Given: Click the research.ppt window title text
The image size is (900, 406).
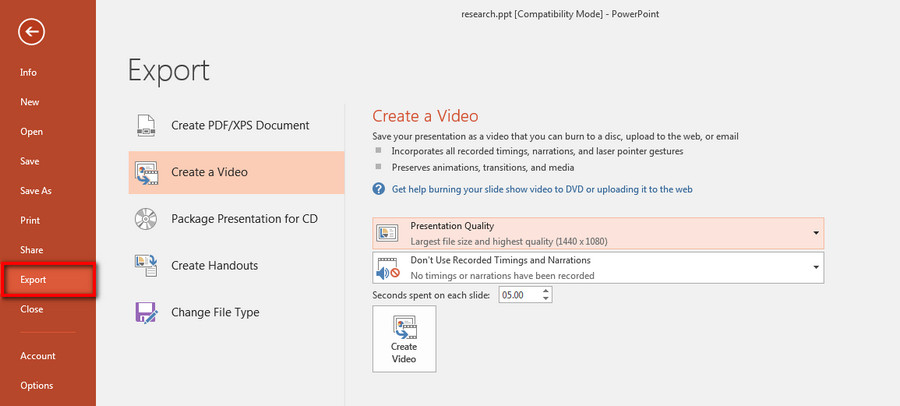Looking at the screenshot, I should point(560,14).
